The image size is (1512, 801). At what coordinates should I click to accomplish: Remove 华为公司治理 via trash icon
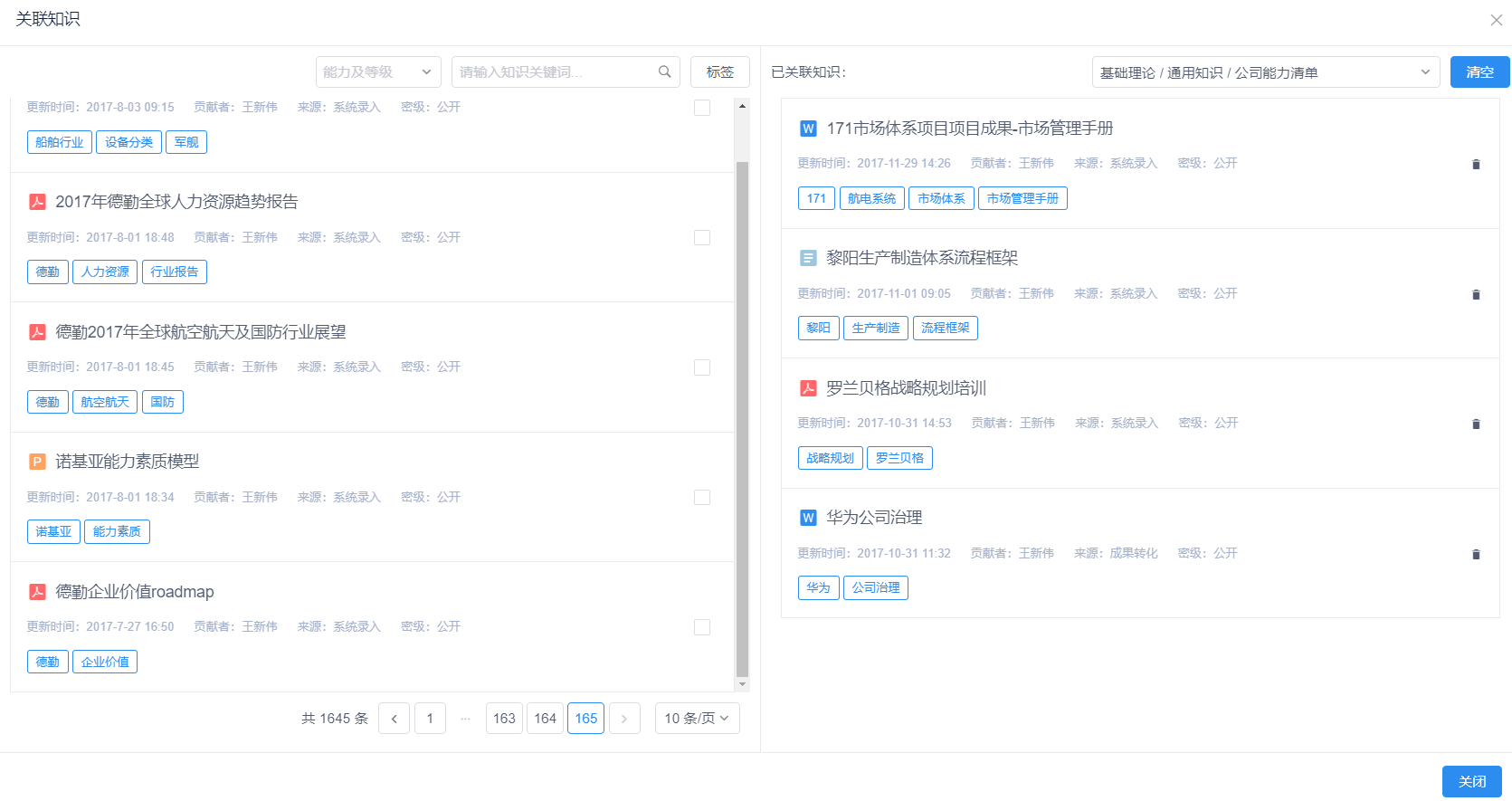(1476, 554)
